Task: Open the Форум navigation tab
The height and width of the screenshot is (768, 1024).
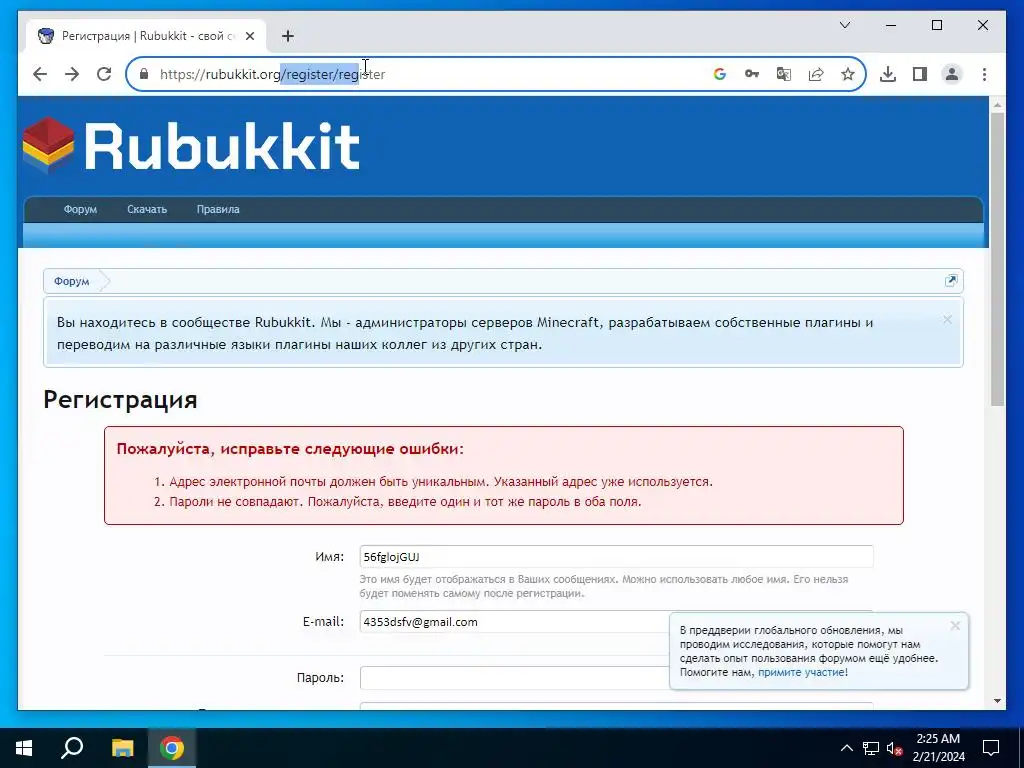Action: pos(80,210)
